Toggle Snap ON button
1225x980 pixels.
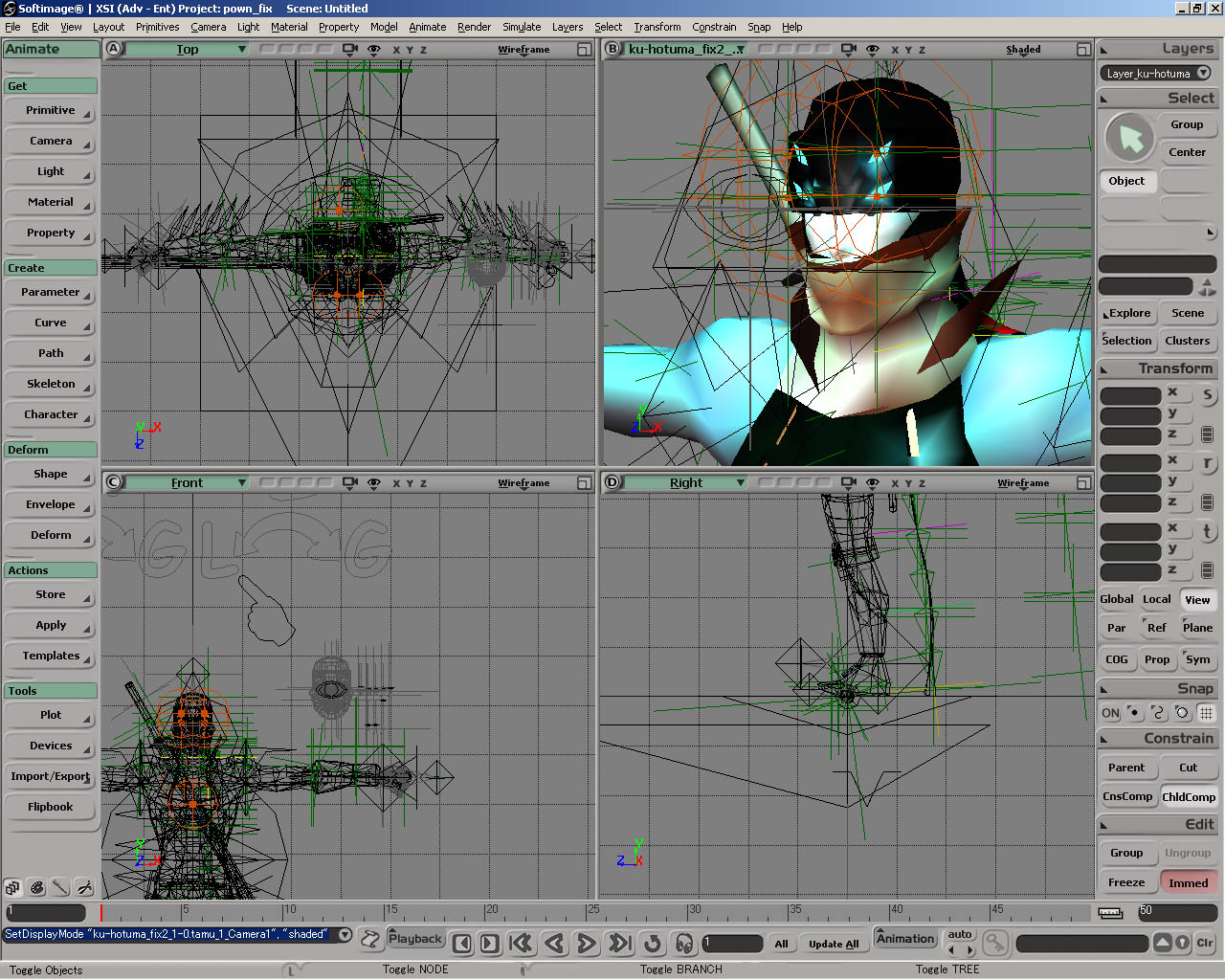point(1110,713)
